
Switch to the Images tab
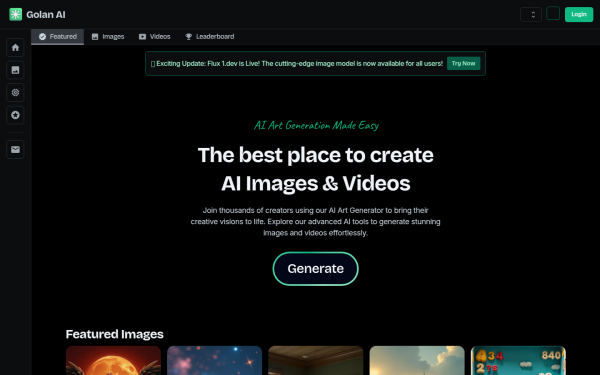[108, 37]
